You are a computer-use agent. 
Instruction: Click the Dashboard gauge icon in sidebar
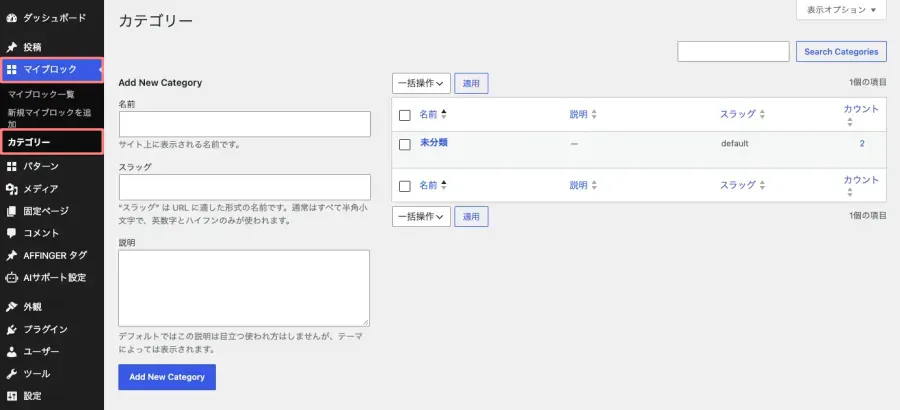tap(11, 18)
